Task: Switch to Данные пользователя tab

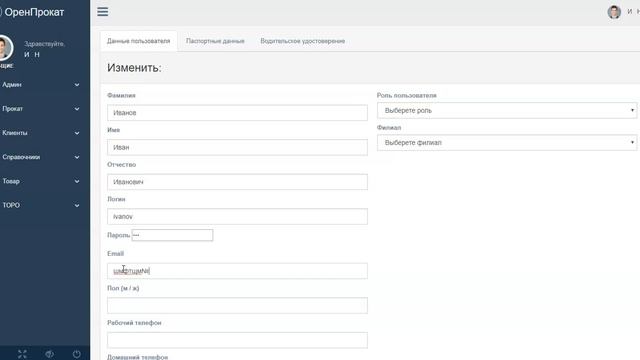Action: pos(138,41)
